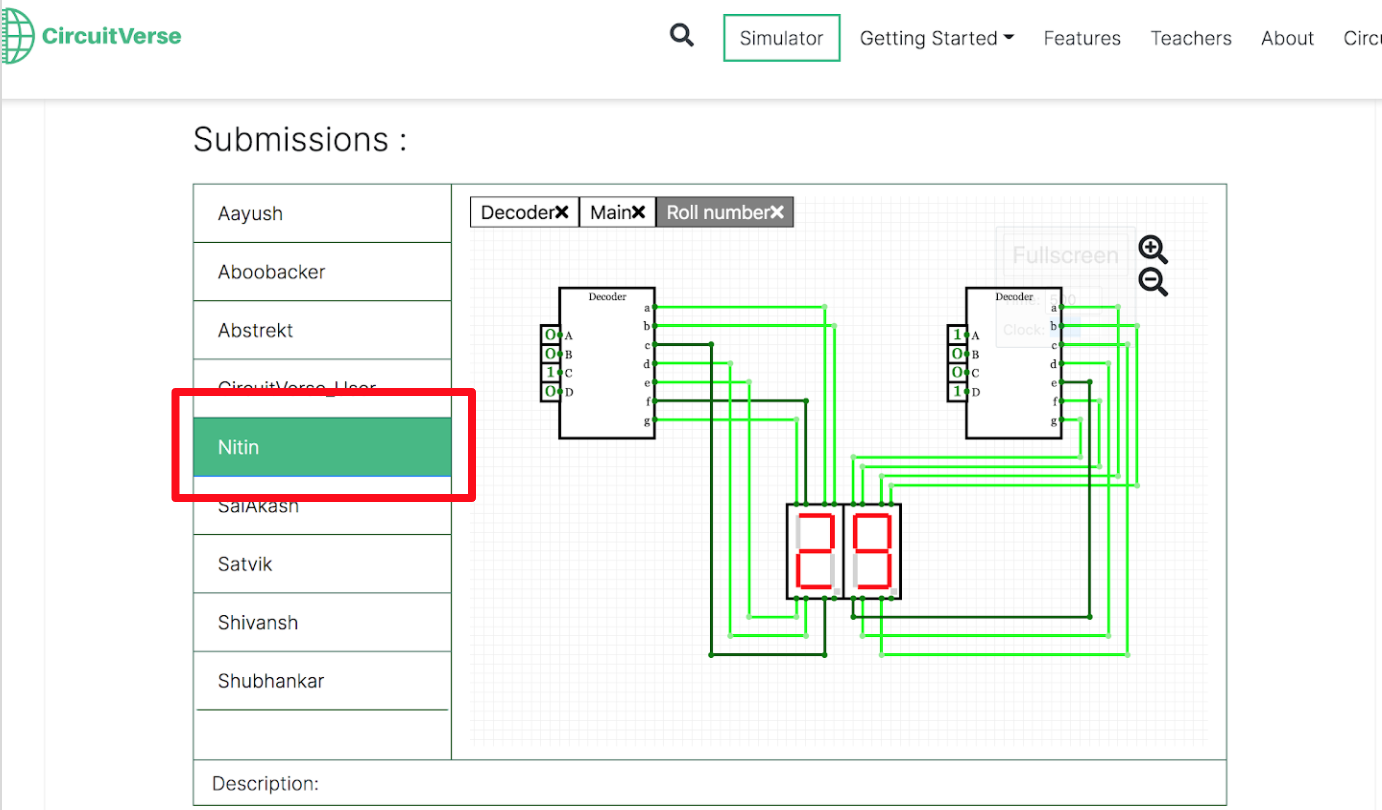Expand the Getting Started dropdown
The height and width of the screenshot is (810, 1382).
(936, 38)
